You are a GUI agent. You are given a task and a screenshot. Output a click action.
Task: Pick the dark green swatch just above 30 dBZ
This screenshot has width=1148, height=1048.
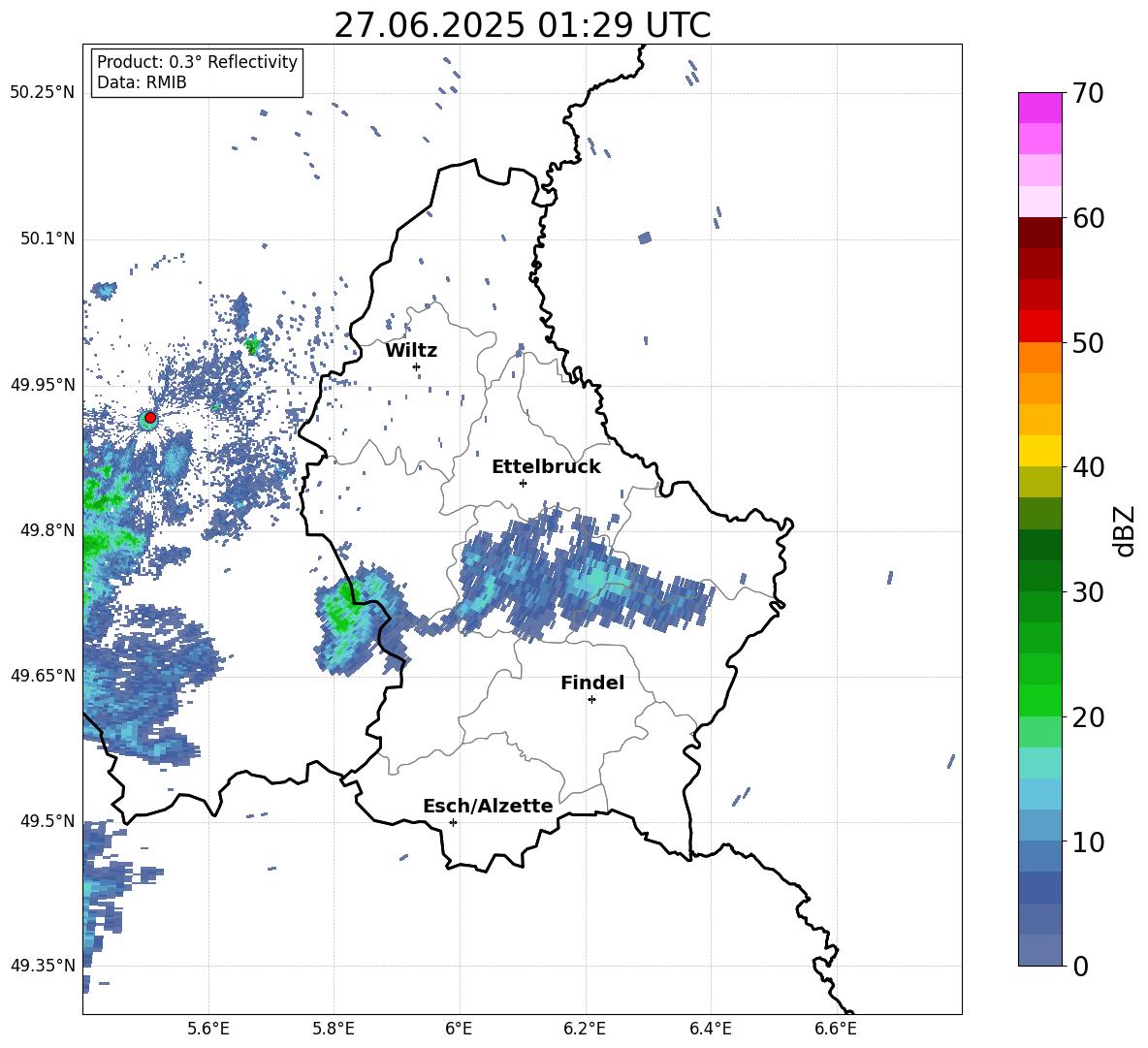click(1039, 576)
